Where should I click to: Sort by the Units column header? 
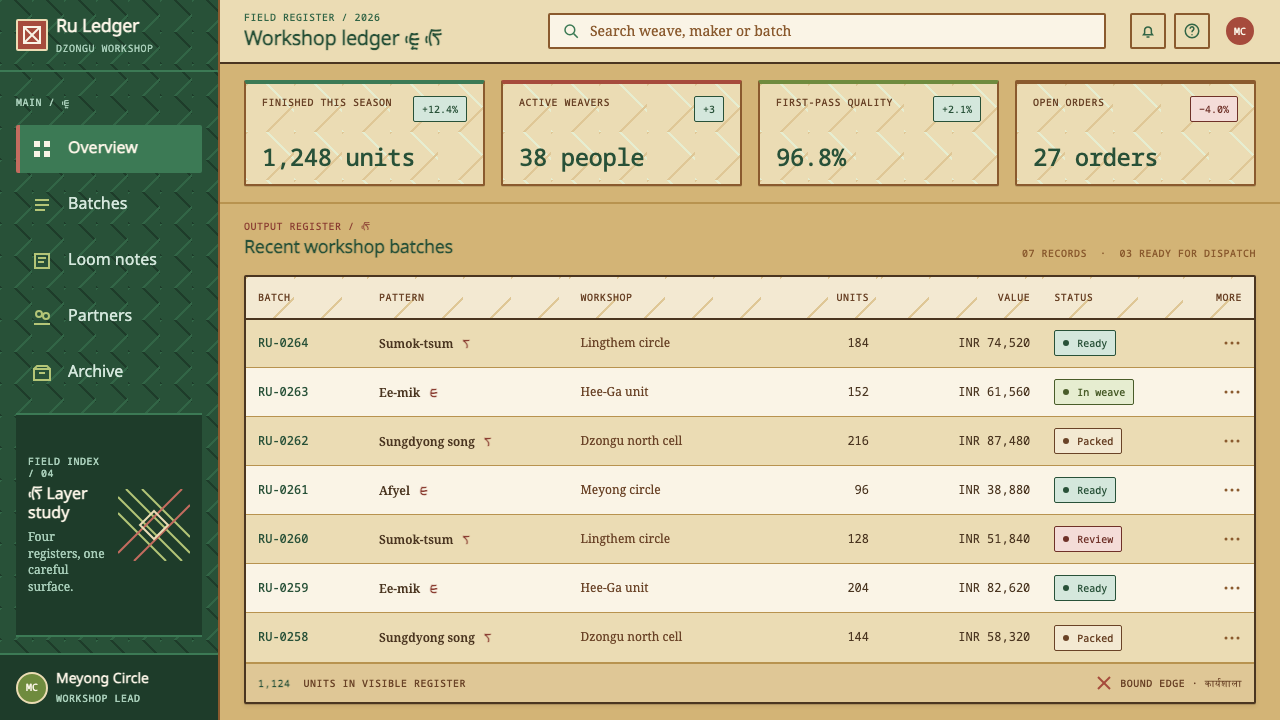[x=852, y=298]
